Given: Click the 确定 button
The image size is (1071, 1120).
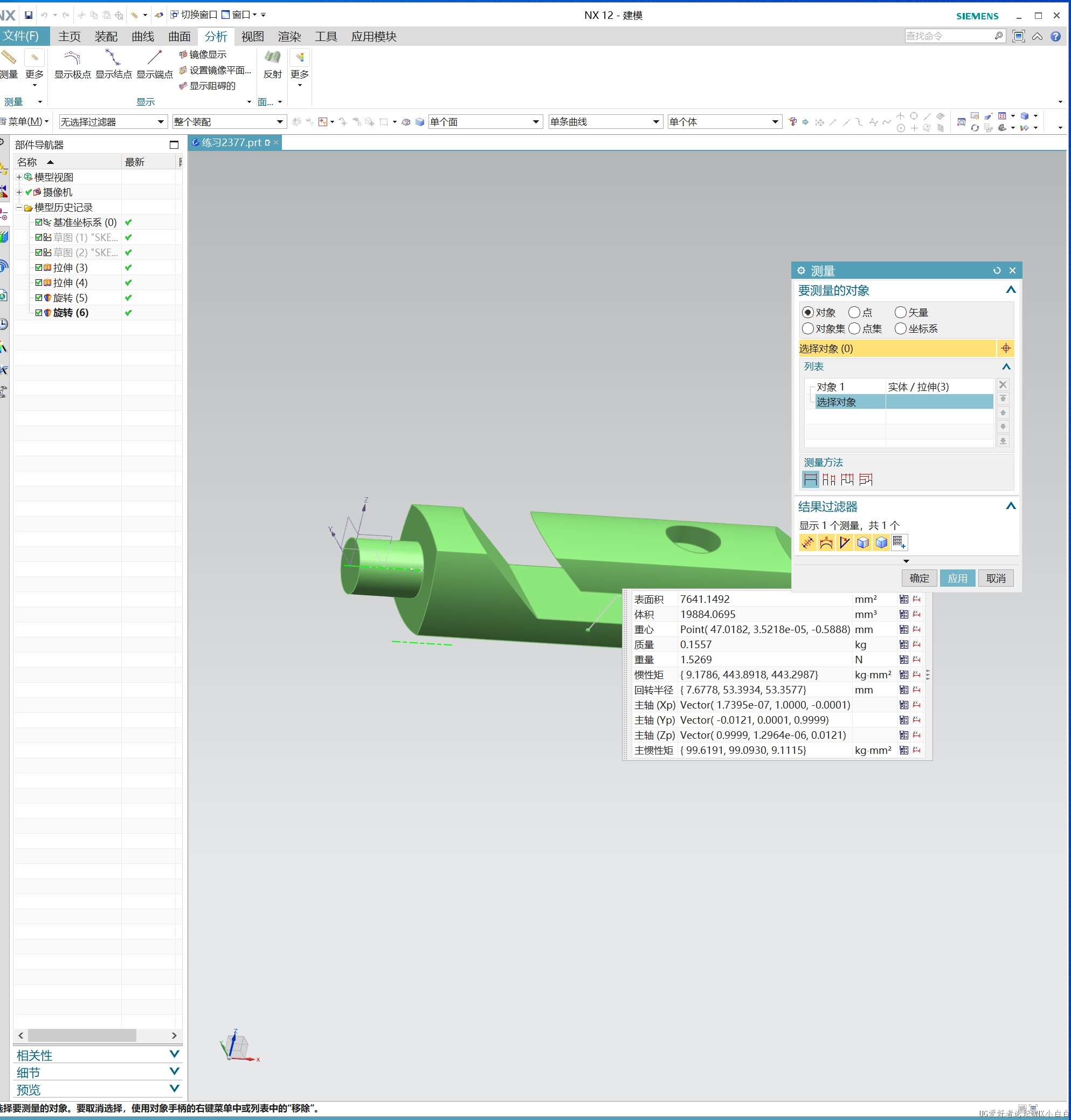Looking at the screenshot, I should tap(918, 578).
